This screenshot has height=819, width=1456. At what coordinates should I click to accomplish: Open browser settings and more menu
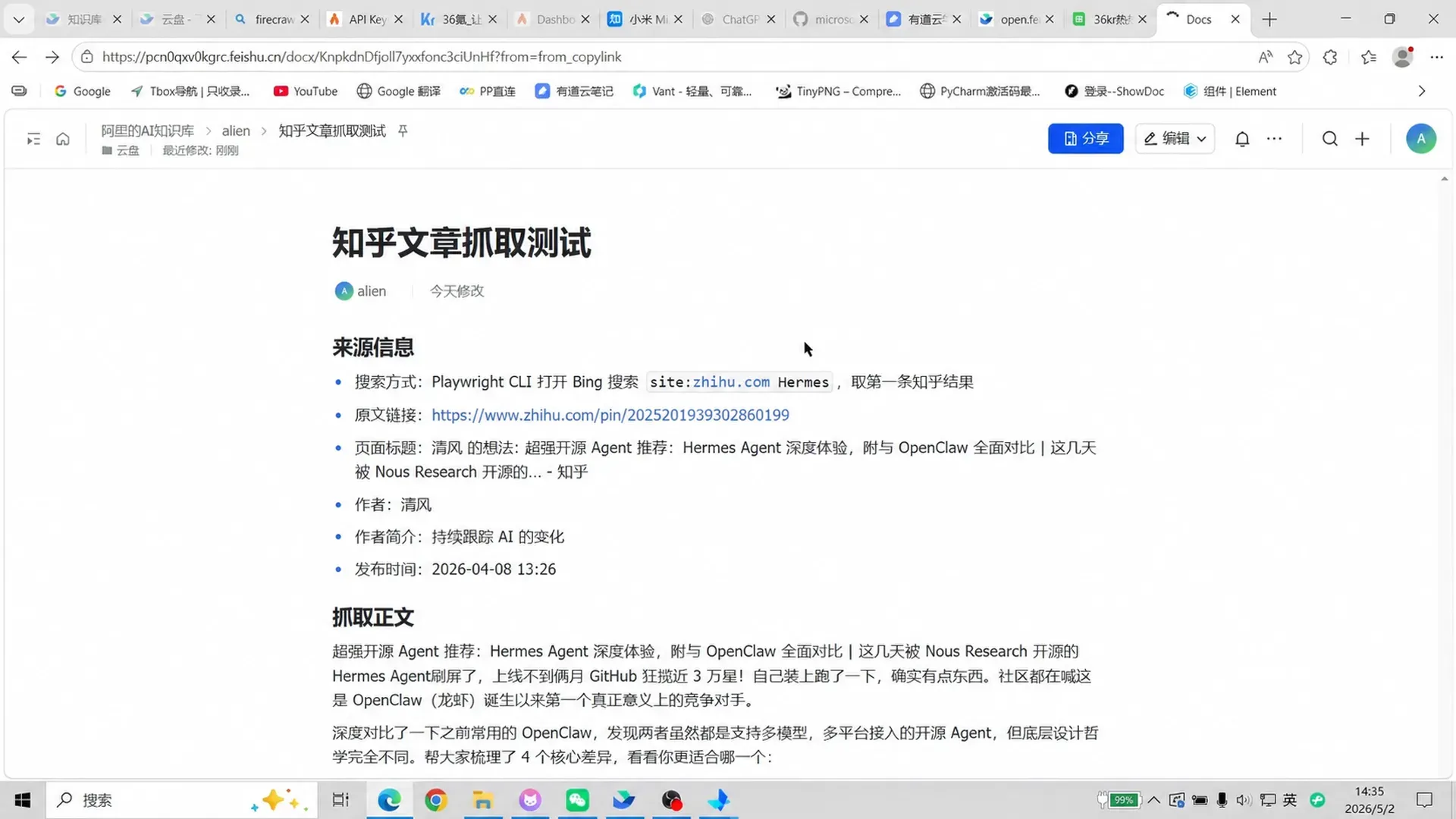point(1437,57)
